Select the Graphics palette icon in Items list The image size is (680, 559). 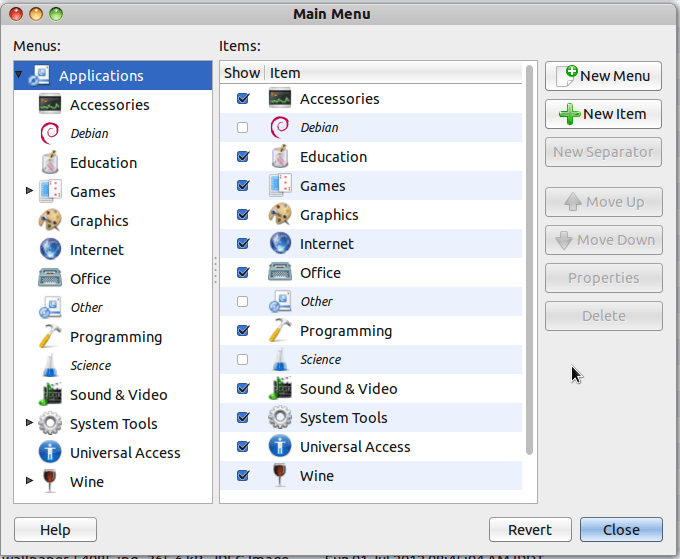coord(280,215)
